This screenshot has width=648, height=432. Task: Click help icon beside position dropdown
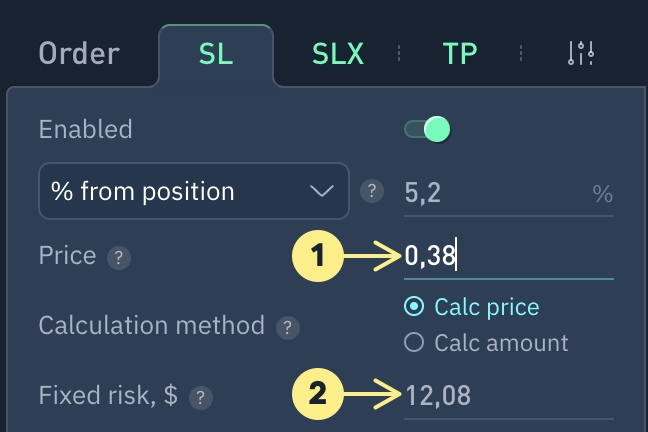(372, 191)
